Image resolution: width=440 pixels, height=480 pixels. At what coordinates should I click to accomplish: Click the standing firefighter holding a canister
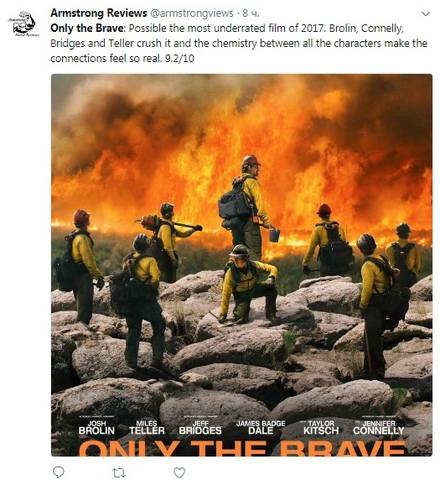coord(248,207)
